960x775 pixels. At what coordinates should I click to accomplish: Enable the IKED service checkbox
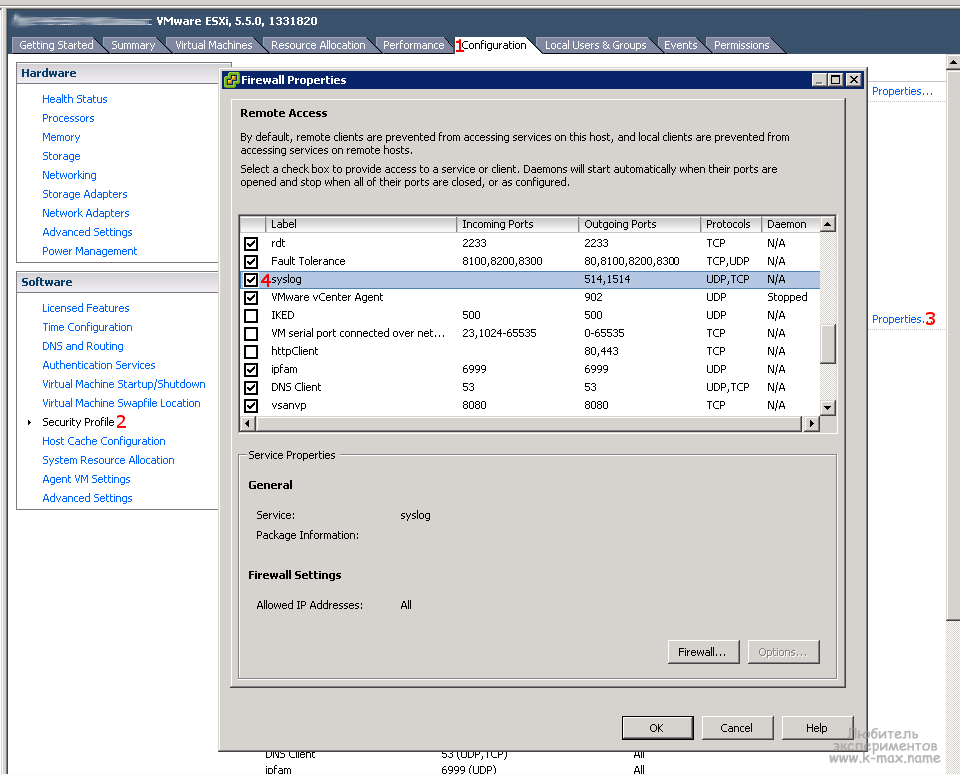(251, 316)
